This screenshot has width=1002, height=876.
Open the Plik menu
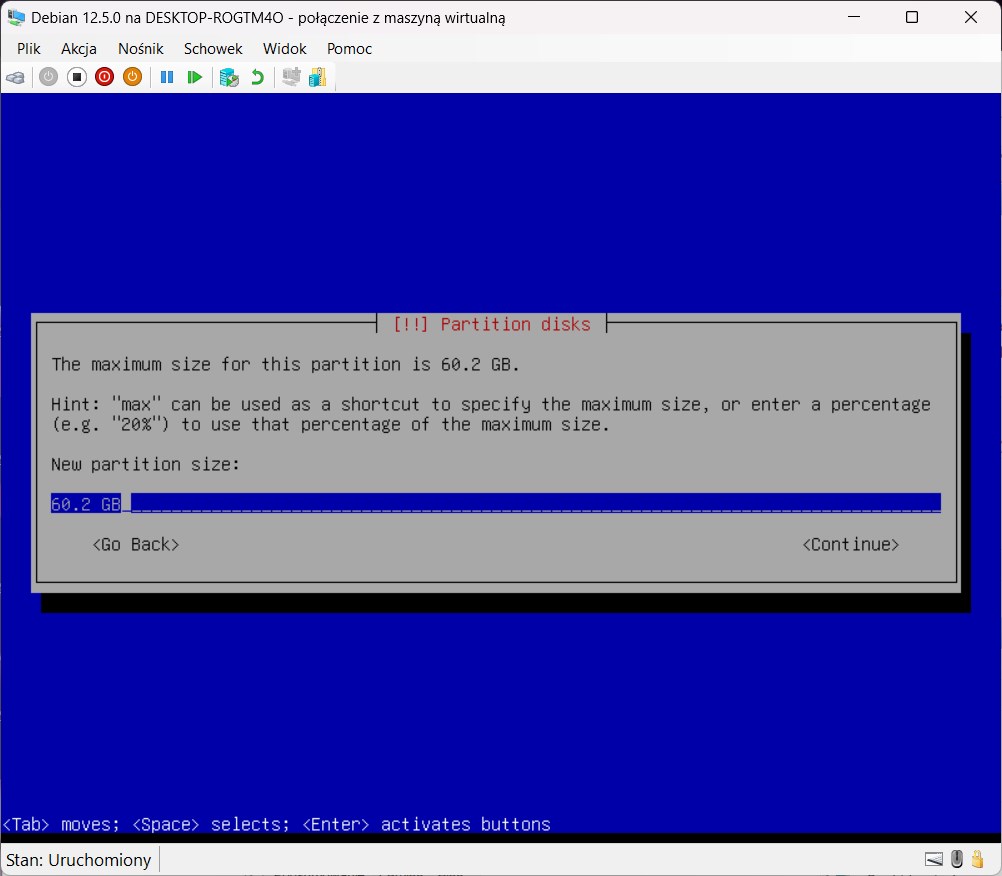coord(29,49)
